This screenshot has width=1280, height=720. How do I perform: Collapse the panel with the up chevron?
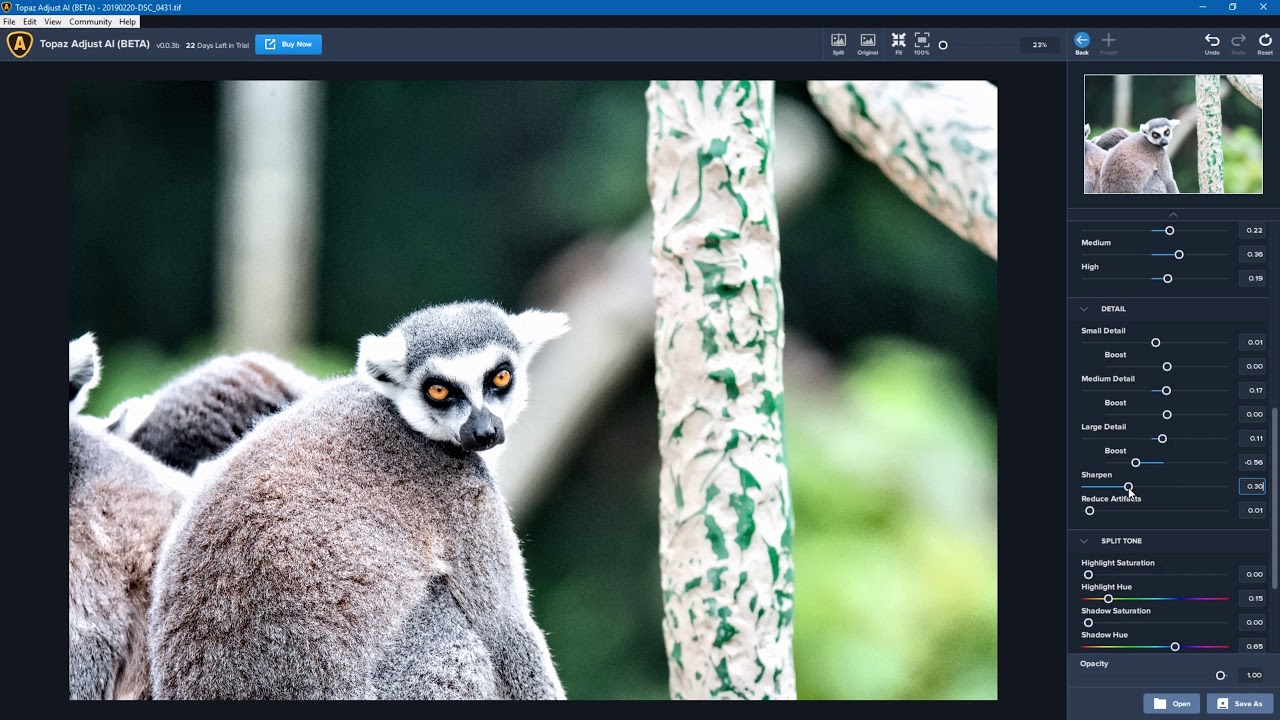[1173, 215]
